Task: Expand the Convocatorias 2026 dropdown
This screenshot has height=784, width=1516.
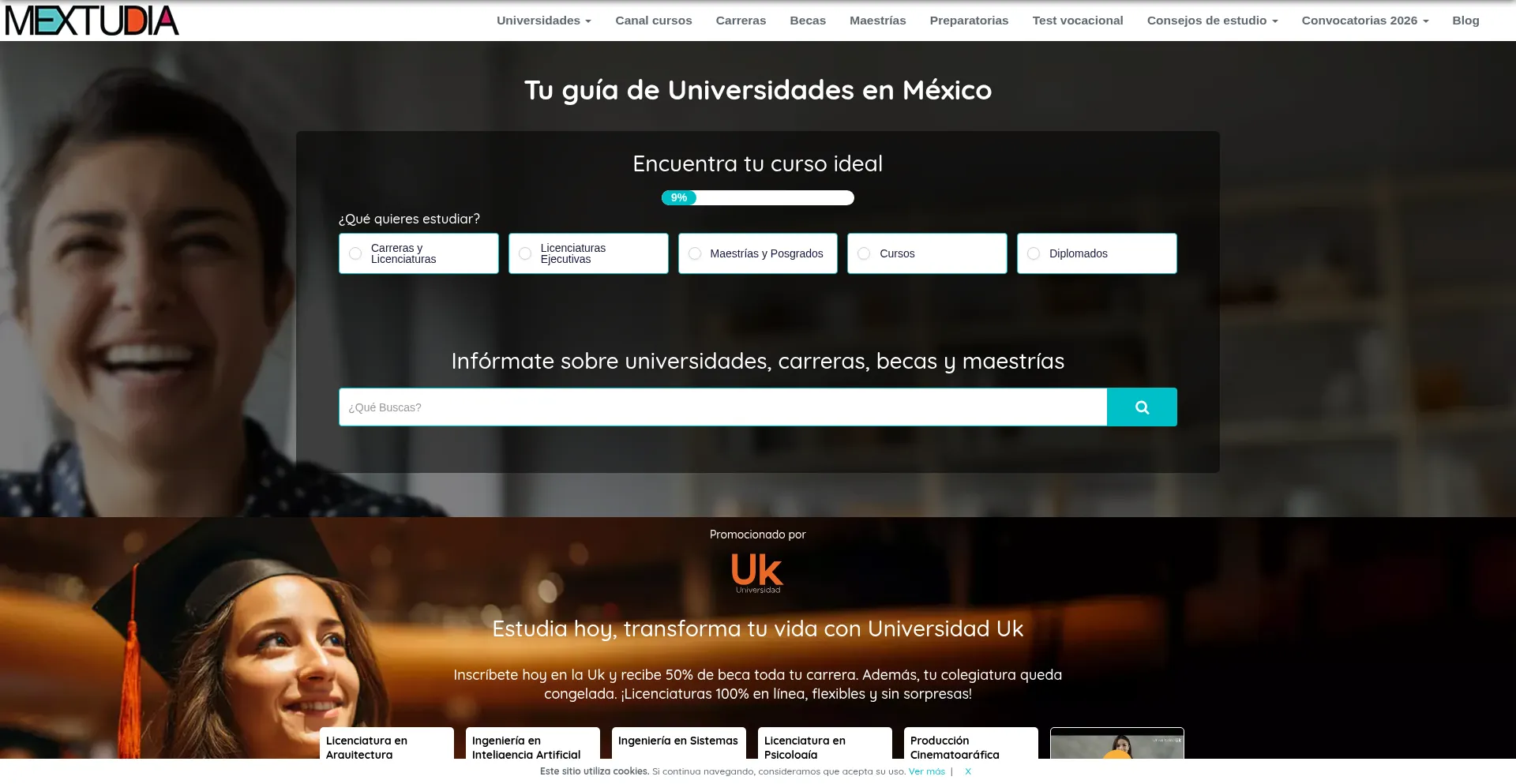Action: coord(1365,21)
